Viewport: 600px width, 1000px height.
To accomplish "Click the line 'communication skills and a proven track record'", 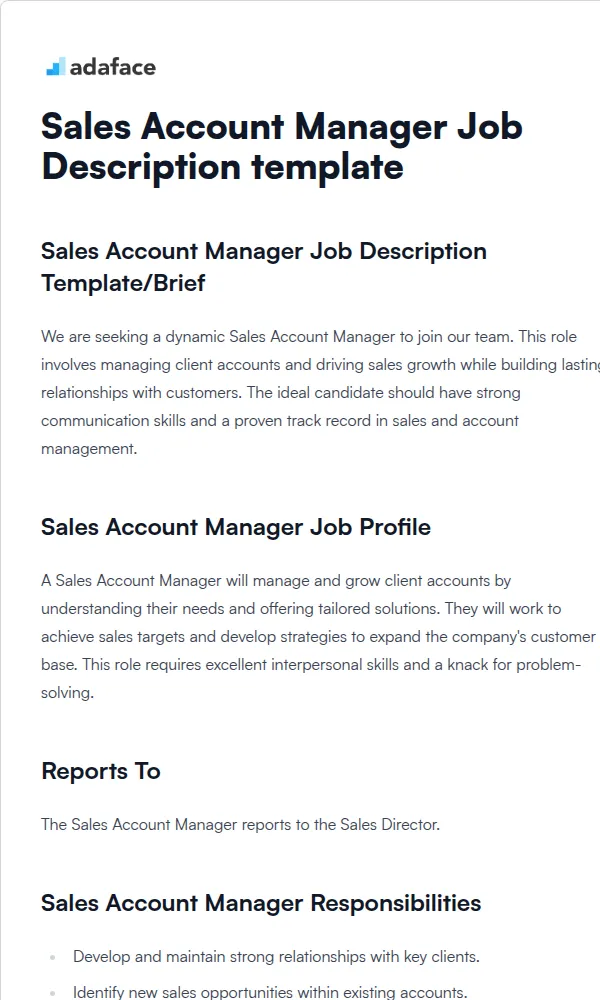I will pos(280,421).
